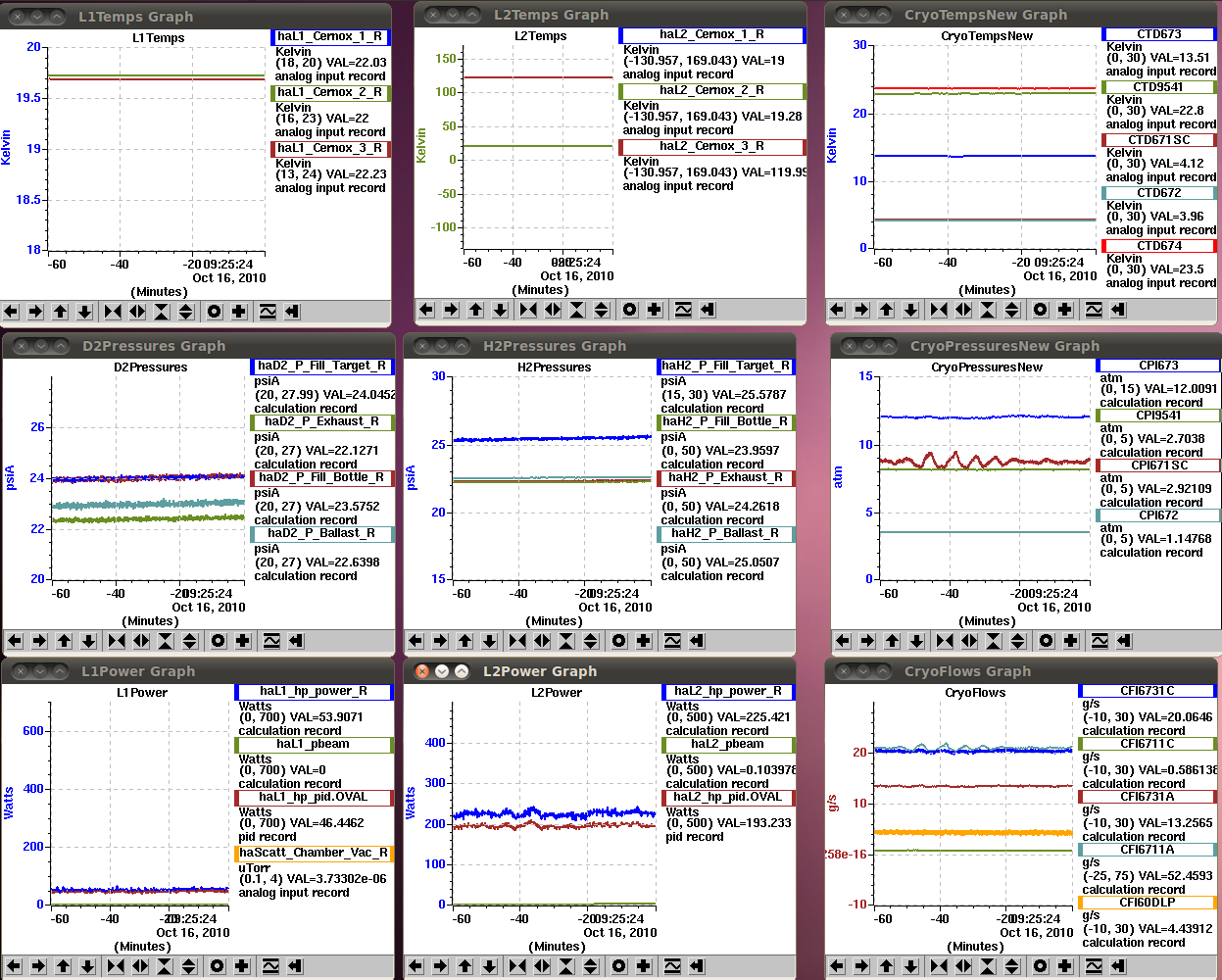Pan right in the D2Pressures graph toolbar
Viewport: 1222px width, 980px height.
(40, 641)
